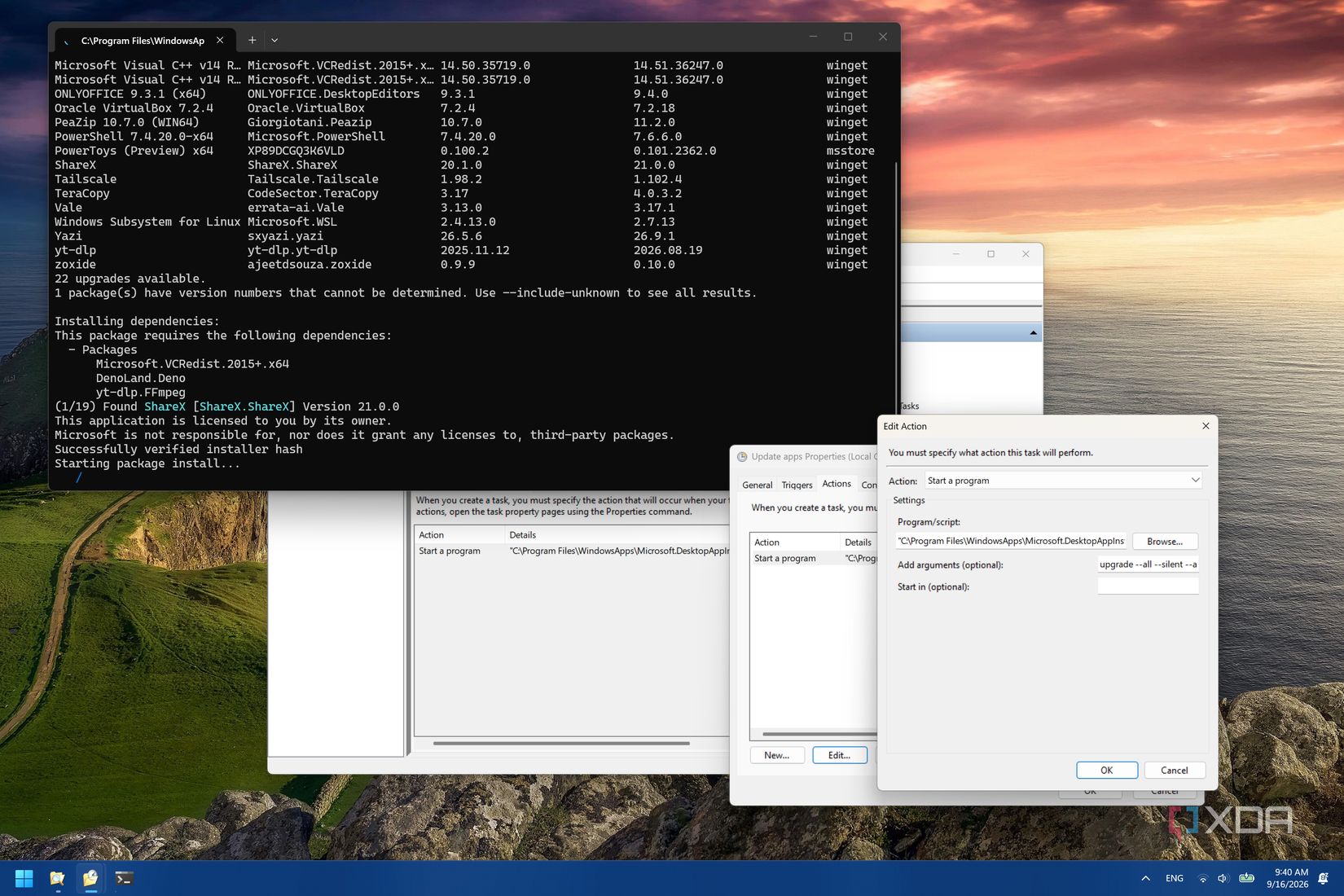
Task: Click 'Starting package install...' line
Action: click(x=147, y=463)
